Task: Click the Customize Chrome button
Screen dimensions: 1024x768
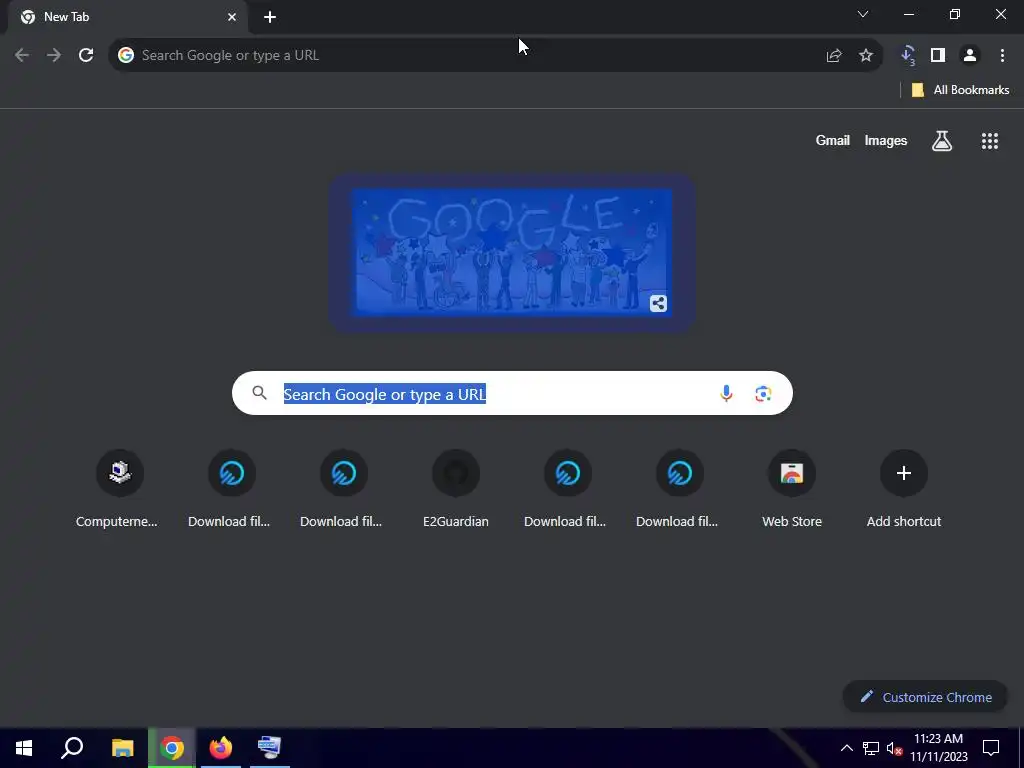Action: click(925, 697)
